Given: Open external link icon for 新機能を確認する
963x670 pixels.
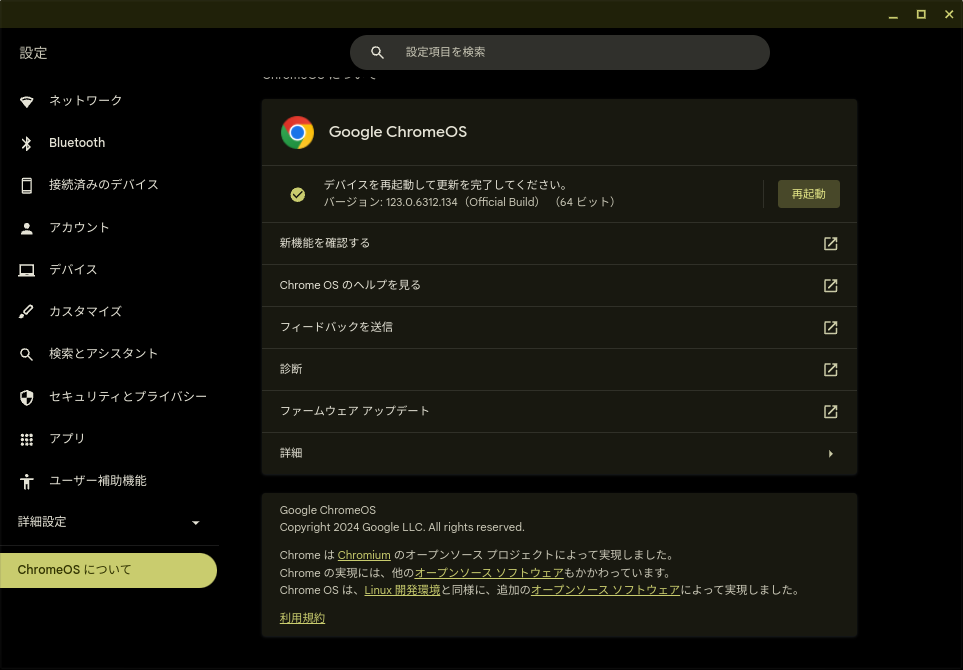Looking at the screenshot, I should coord(830,244).
